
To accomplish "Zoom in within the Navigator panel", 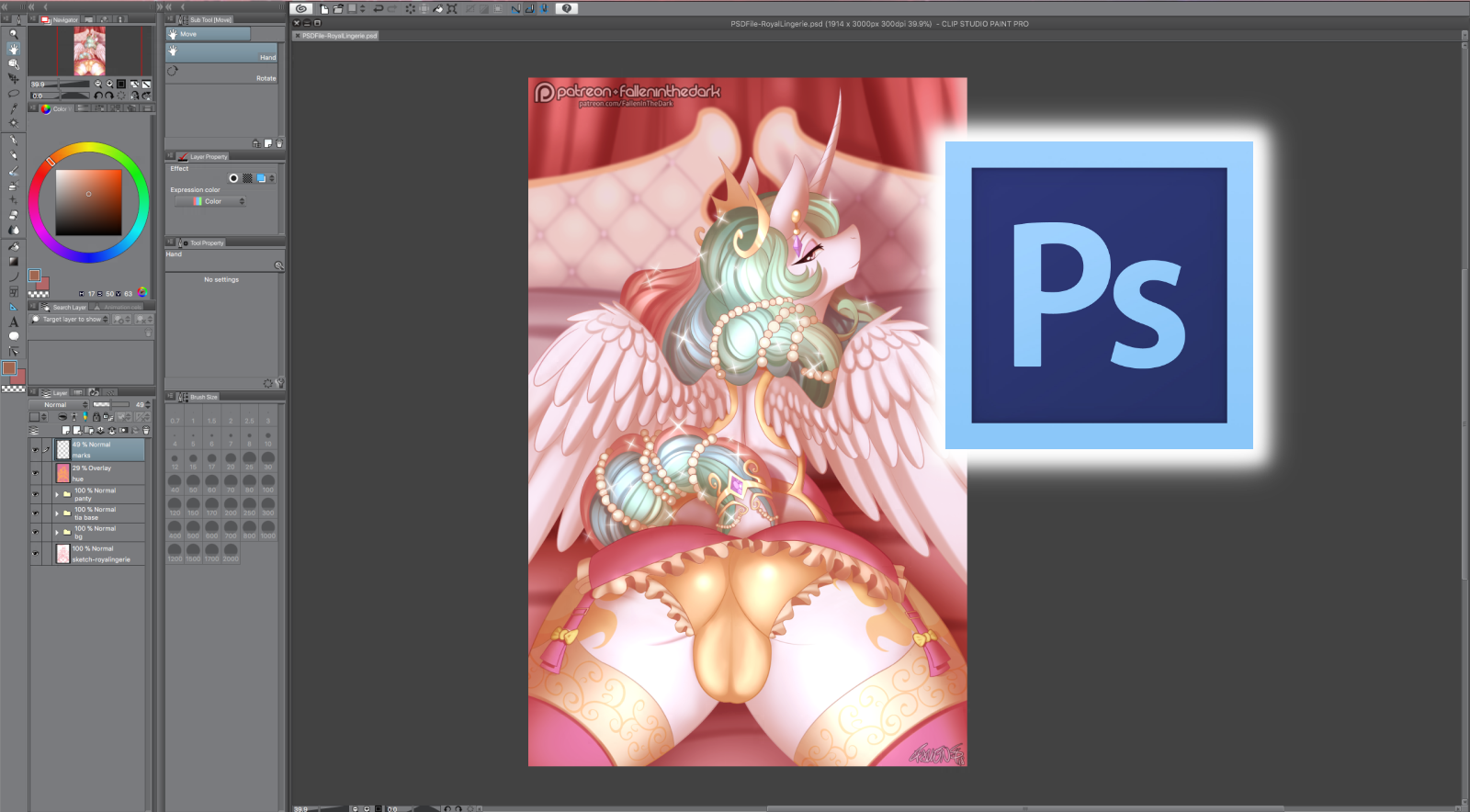I will coord(109,84).
